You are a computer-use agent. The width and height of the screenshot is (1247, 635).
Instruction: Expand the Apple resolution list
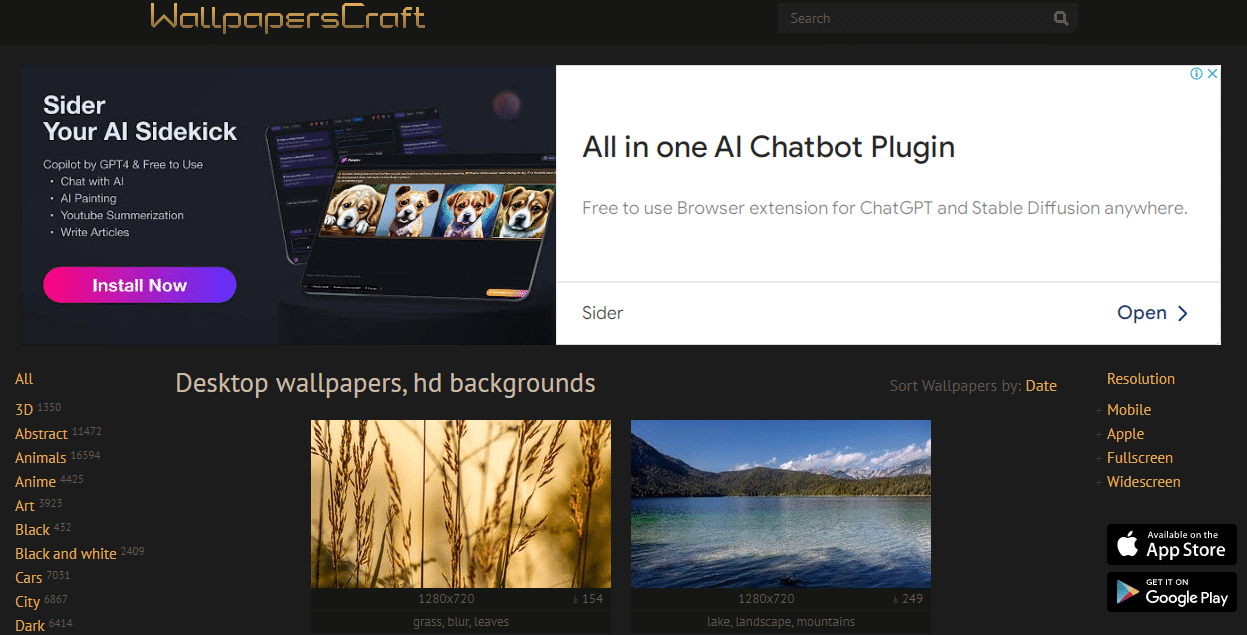pos(1099,434)
